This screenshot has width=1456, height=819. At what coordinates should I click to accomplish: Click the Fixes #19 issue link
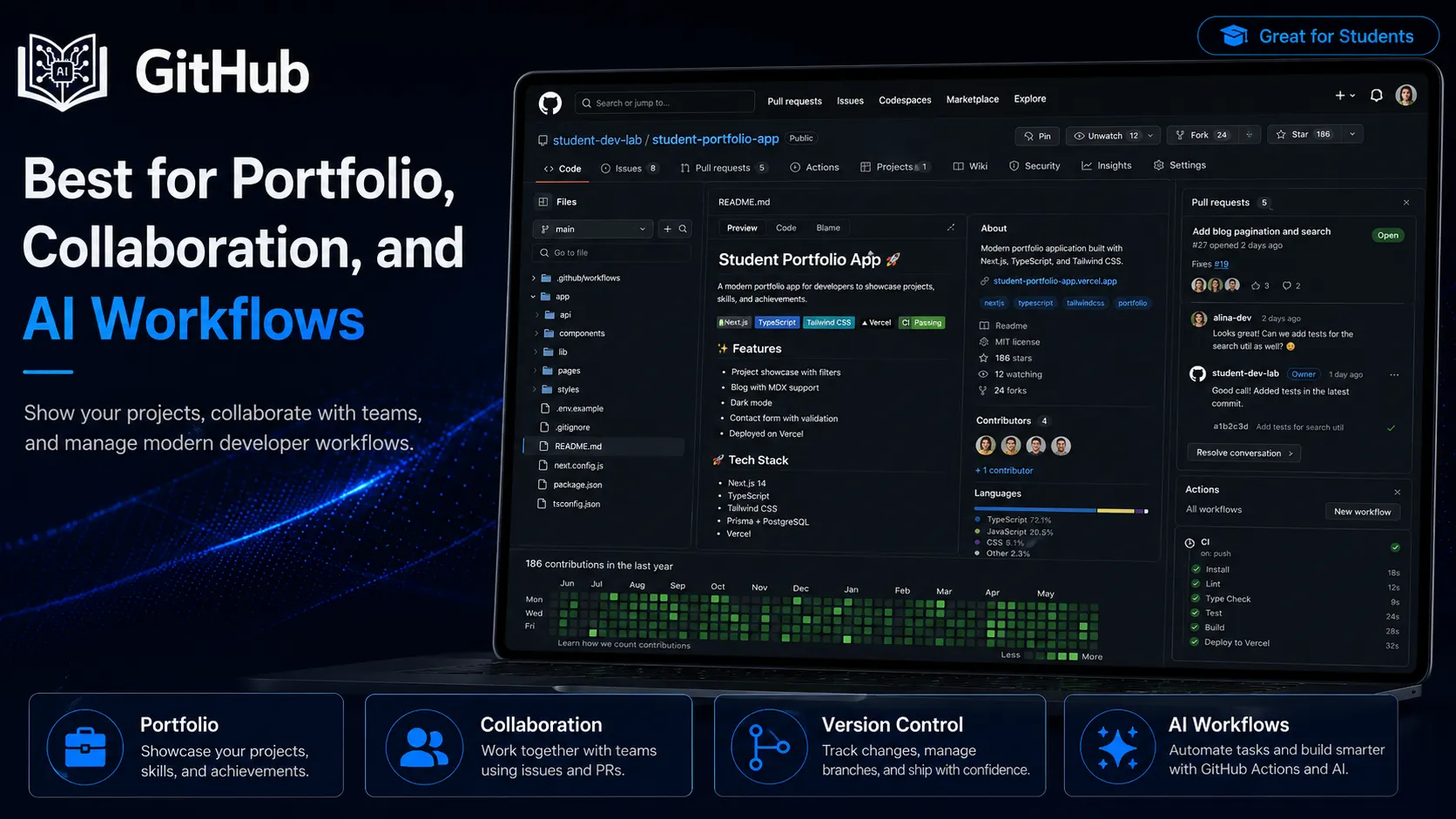(x=1221, y=264)
